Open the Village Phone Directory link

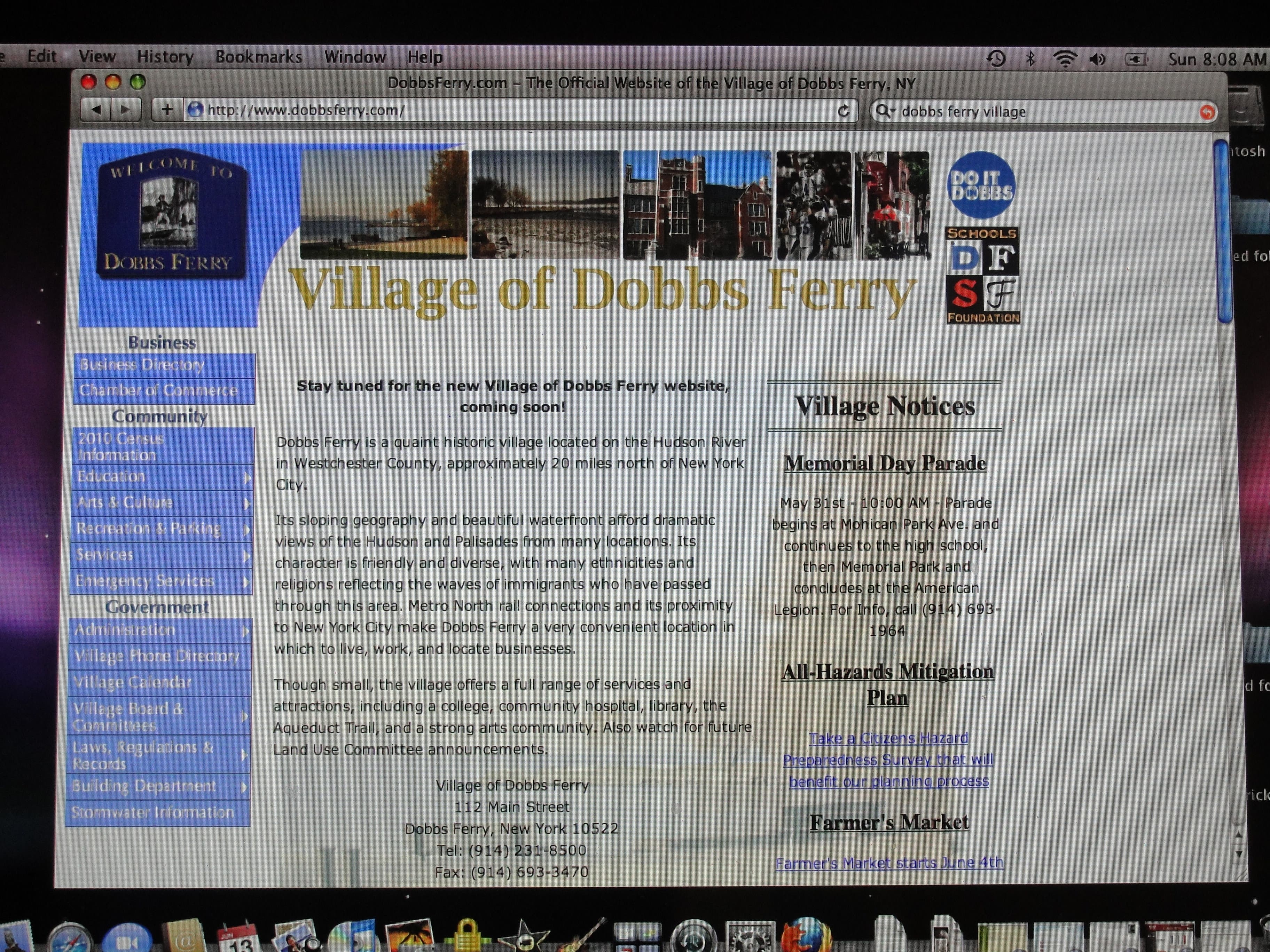(159, 657)
